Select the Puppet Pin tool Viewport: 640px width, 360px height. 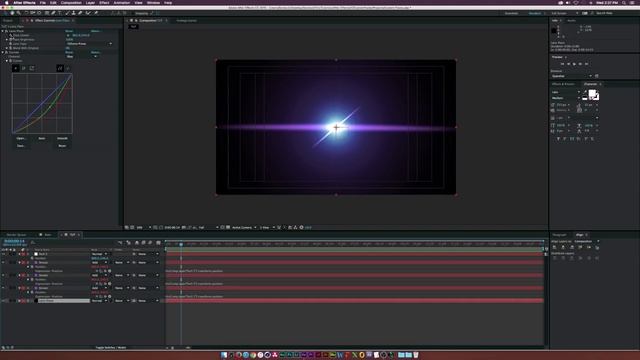[x=96, y=13]
